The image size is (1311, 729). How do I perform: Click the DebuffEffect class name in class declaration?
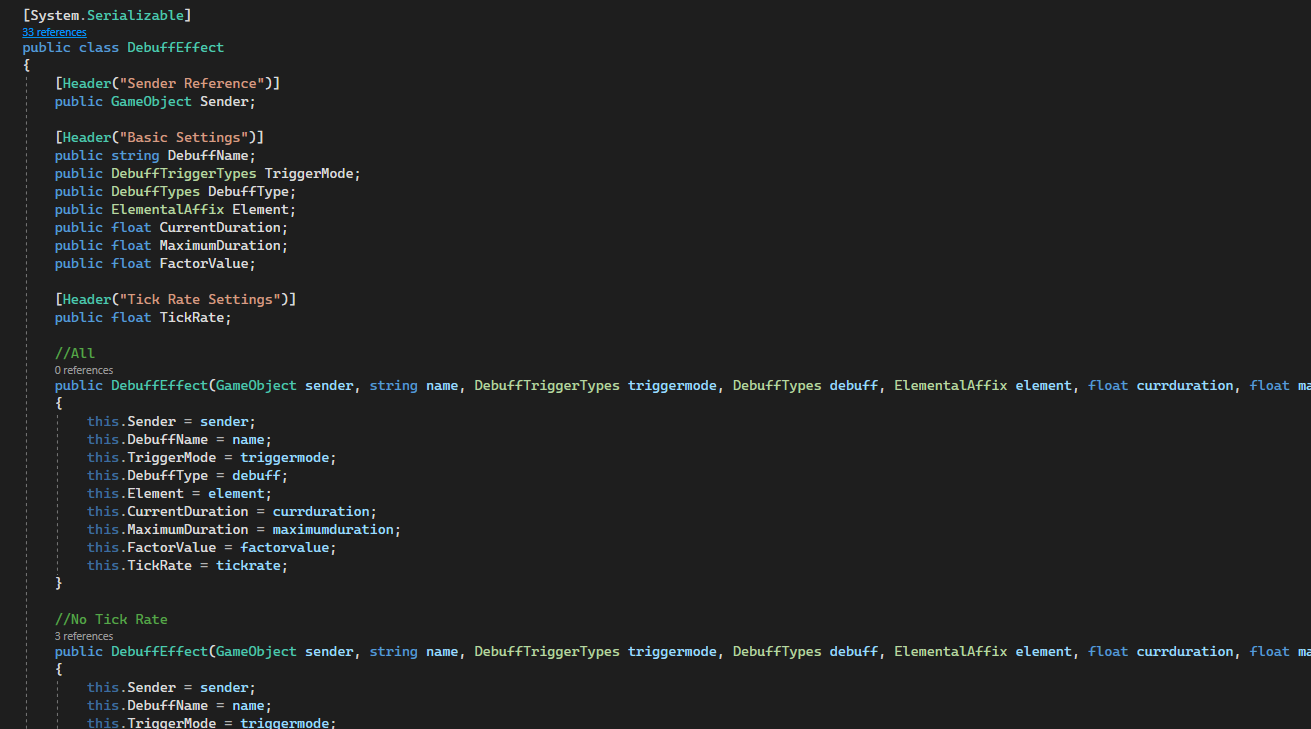176,48
